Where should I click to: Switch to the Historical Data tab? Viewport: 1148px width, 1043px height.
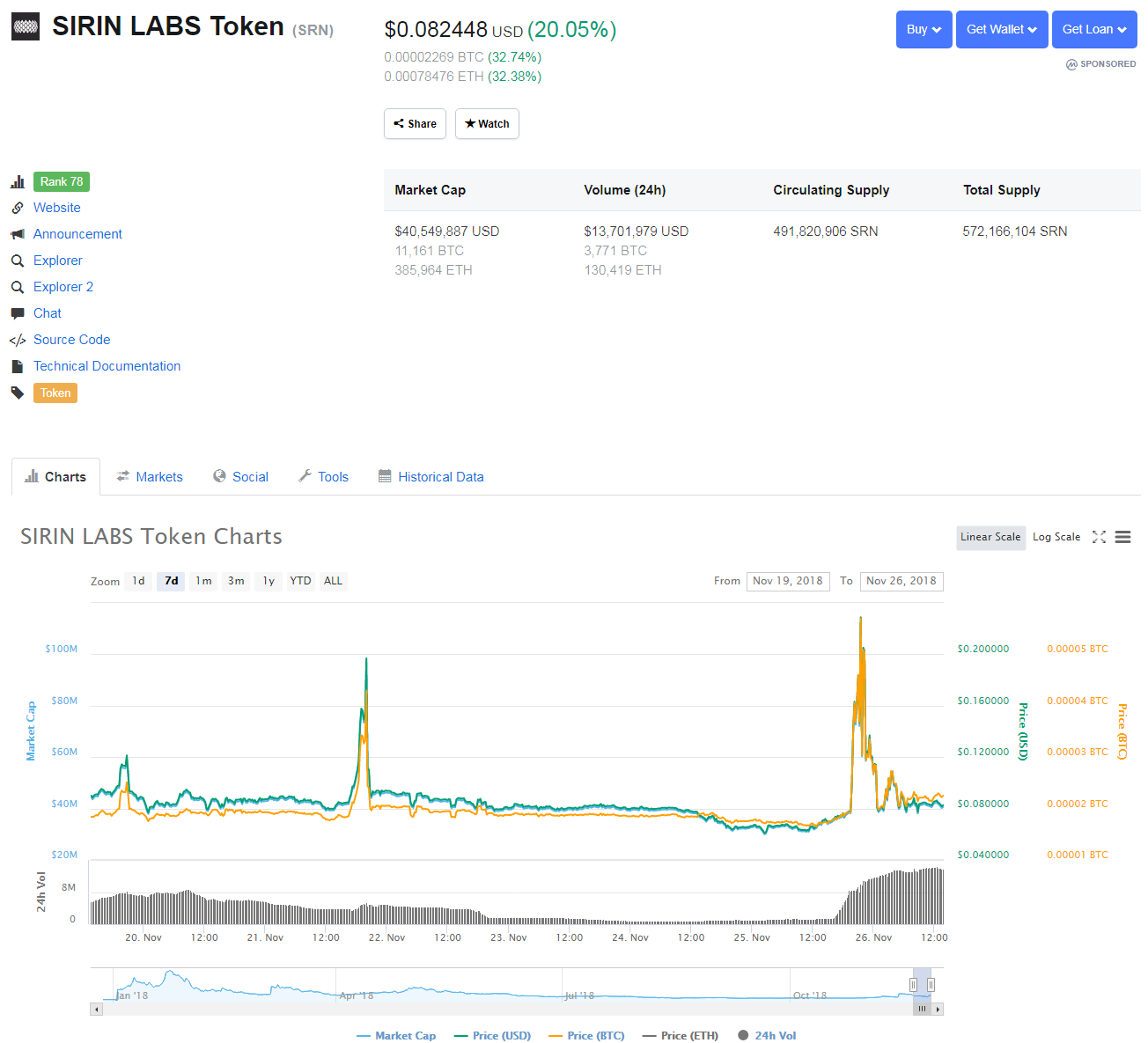431,477
